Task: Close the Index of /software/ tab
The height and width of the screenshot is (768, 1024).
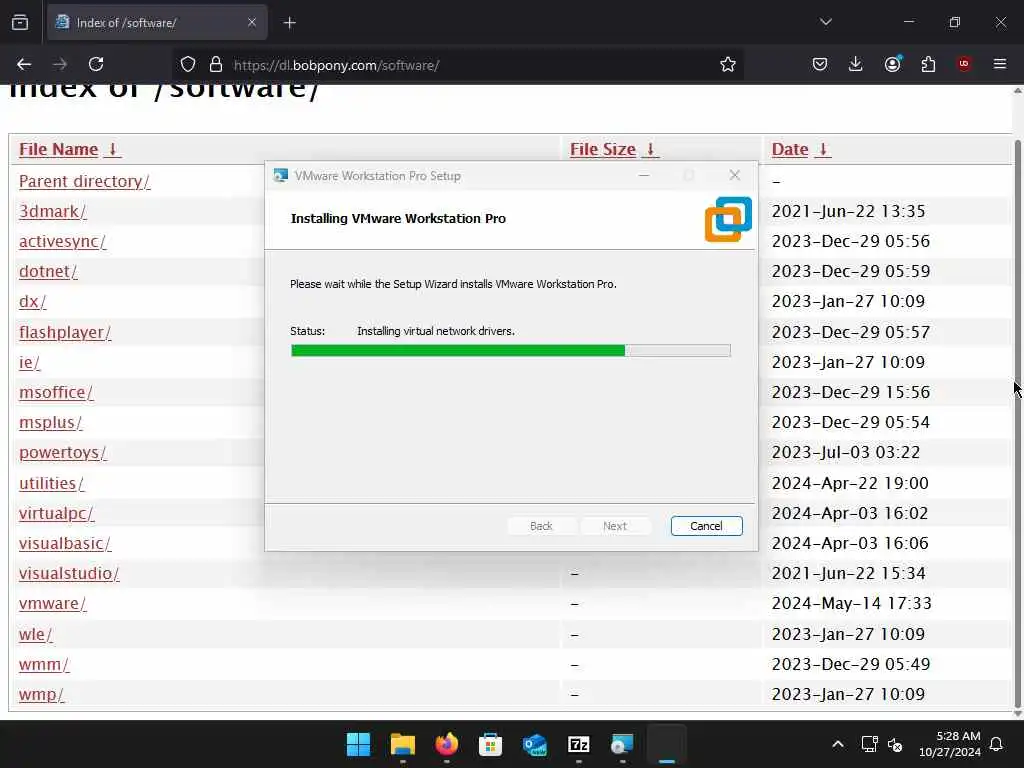Action: tap(252, 22)
